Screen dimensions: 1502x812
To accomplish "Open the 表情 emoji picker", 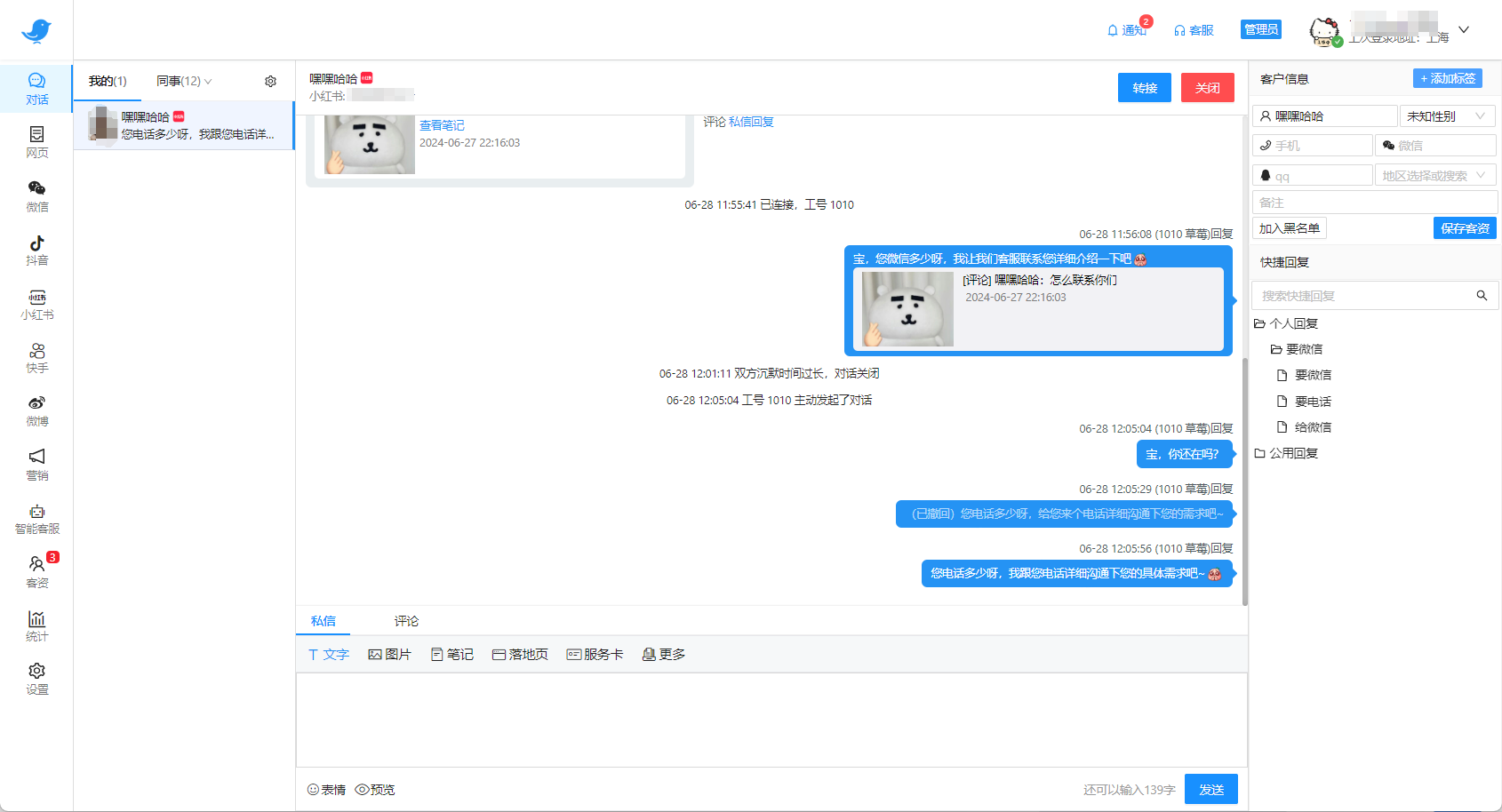I will tap(326, 789).
